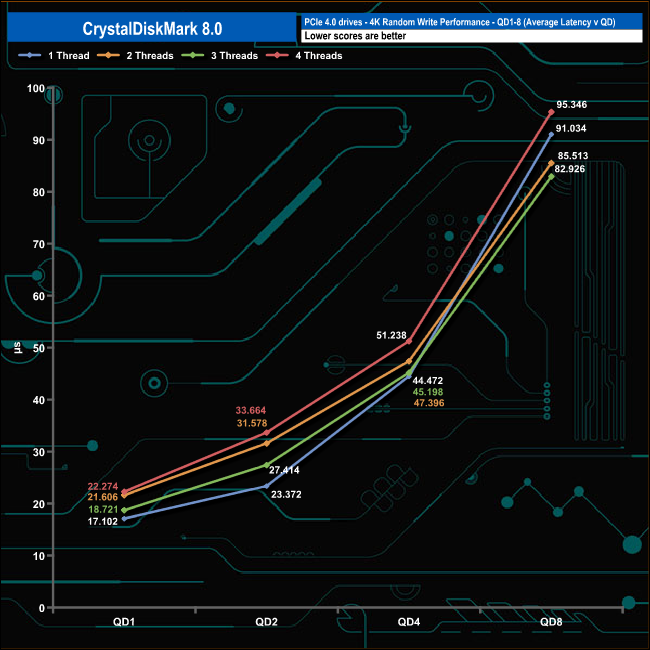Click the blue 1 Thread point at QD1

(124, 519)
